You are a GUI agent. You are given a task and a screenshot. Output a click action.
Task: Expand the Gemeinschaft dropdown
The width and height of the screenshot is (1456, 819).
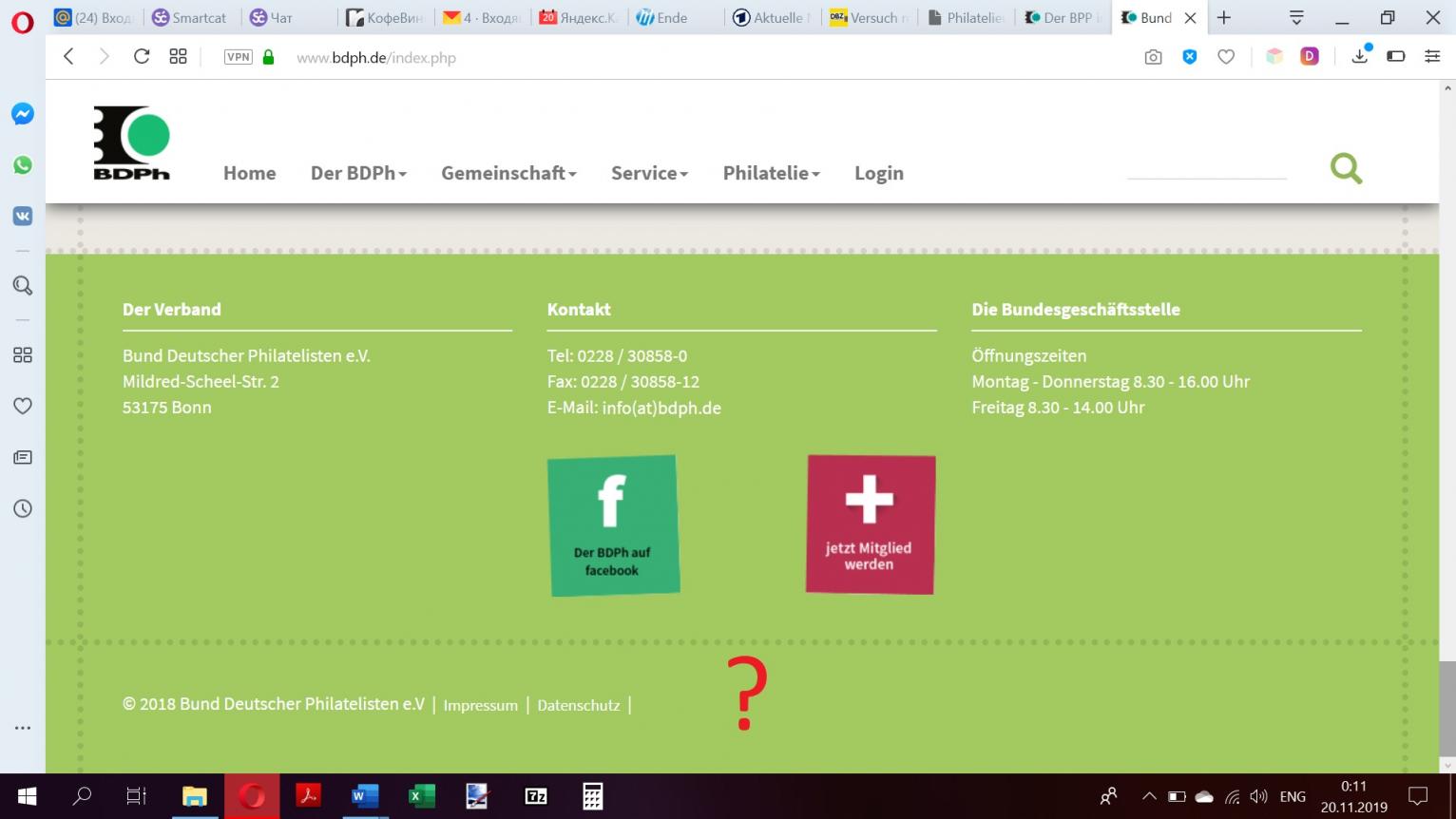tap(508, 173)
